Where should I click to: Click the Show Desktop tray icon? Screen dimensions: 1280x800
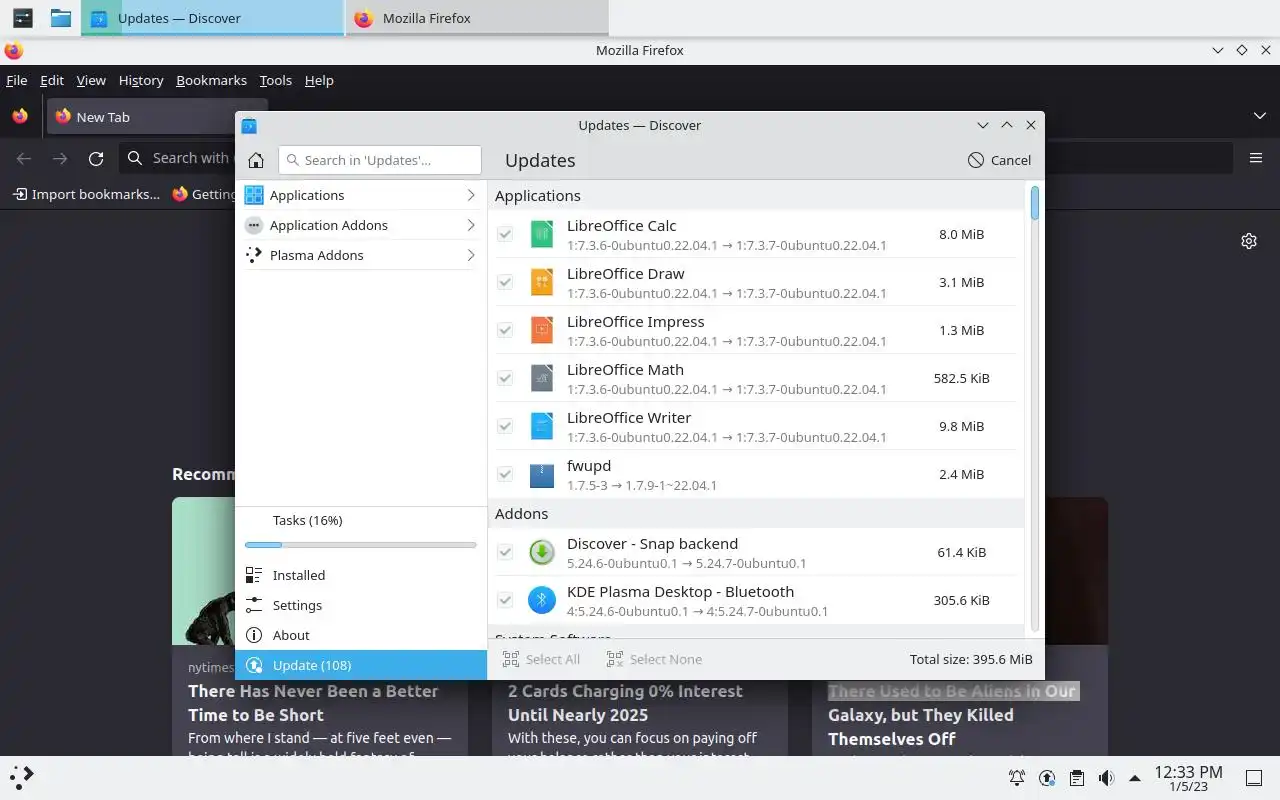[x=1253, y=778]
